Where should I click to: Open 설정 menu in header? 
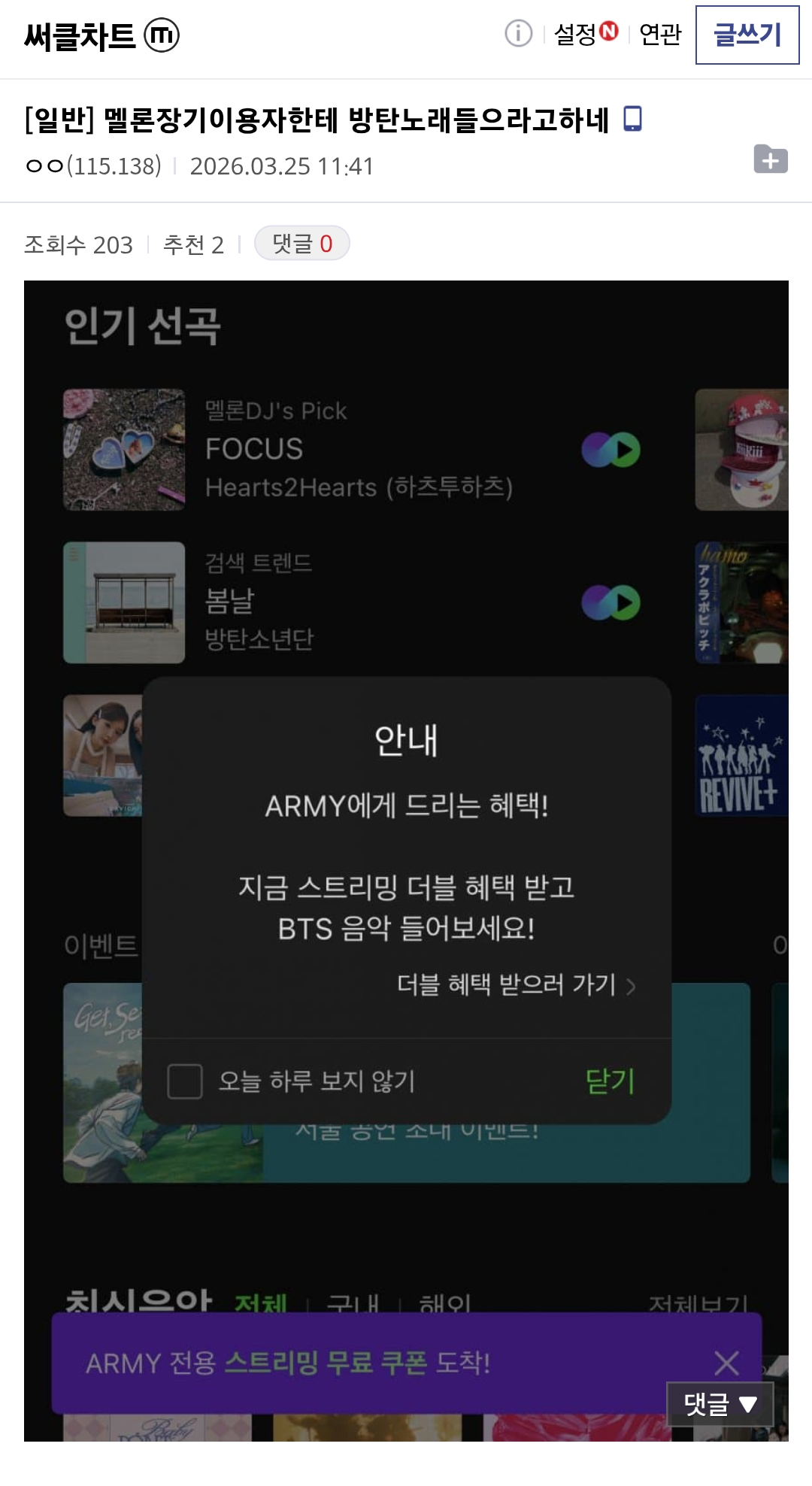(575, 34)
